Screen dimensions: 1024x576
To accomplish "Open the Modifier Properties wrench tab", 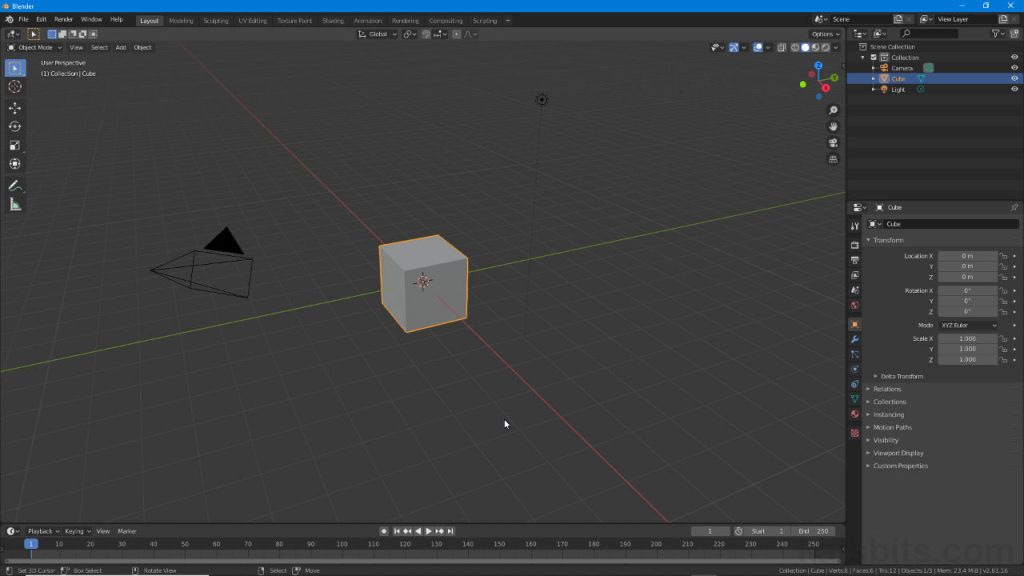I will coord(856,337).
